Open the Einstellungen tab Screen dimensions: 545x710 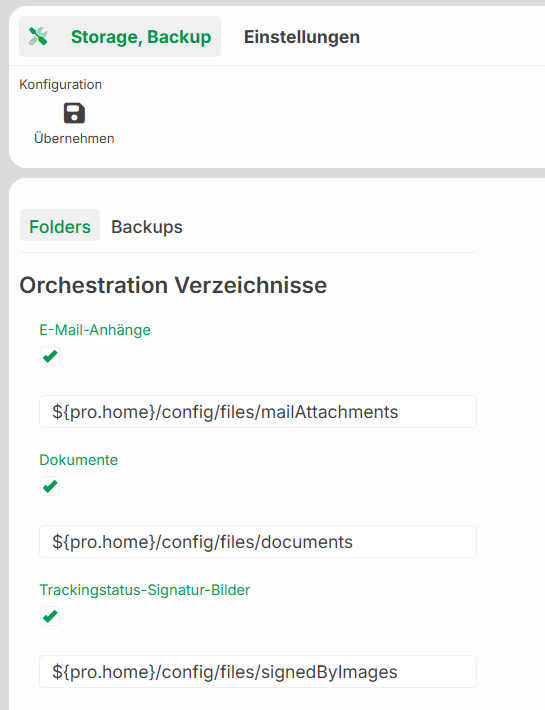[x=302, y=37]
